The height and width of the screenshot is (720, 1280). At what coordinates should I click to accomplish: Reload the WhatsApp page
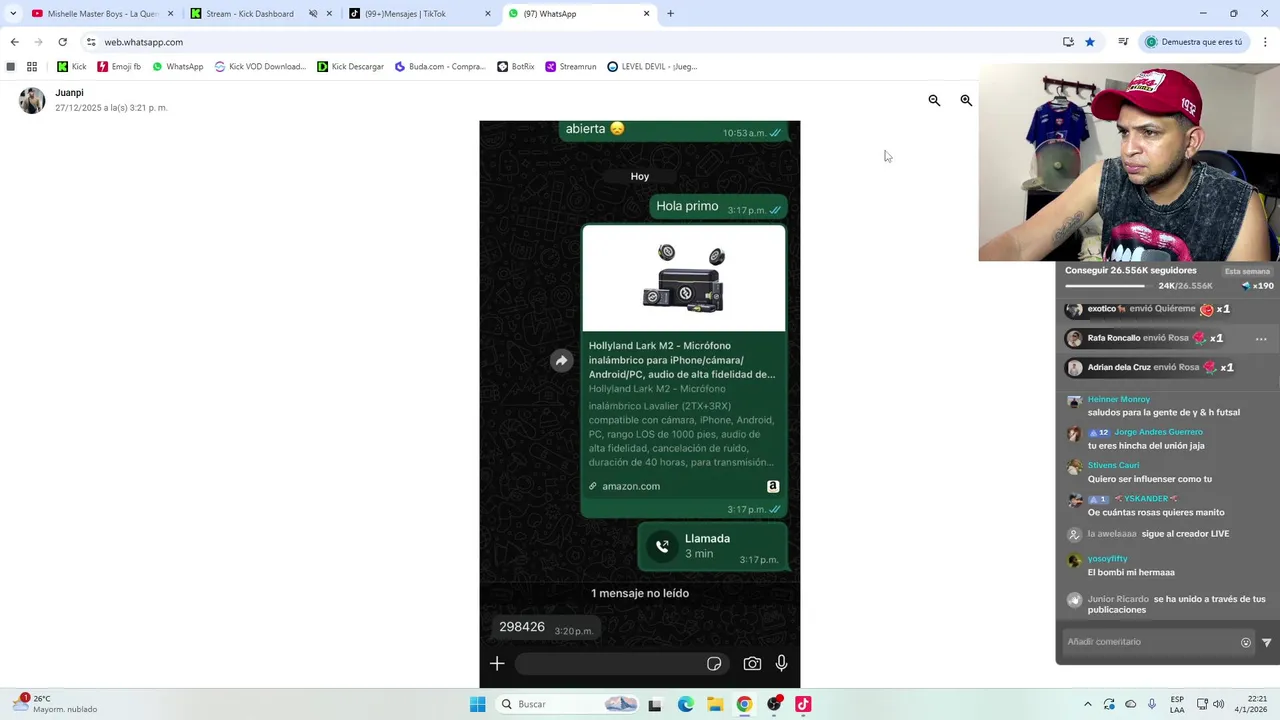coord(62,42)
